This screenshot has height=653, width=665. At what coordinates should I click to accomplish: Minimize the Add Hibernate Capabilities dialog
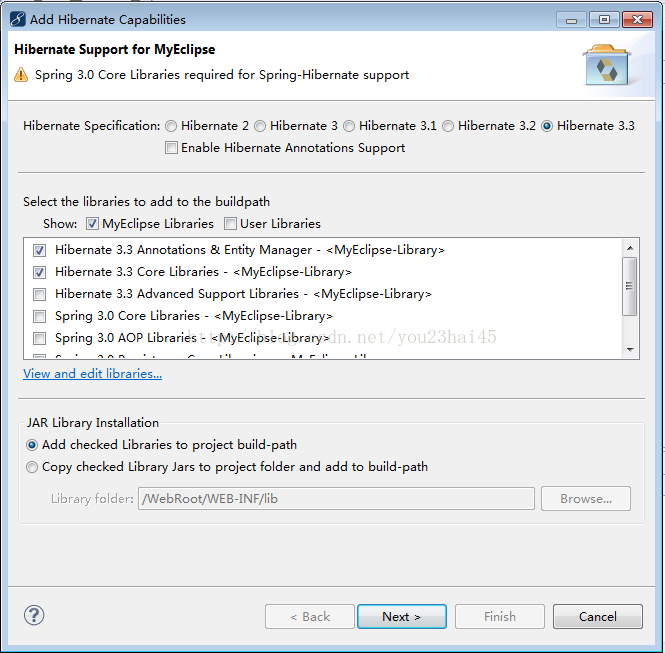point(571,20)
